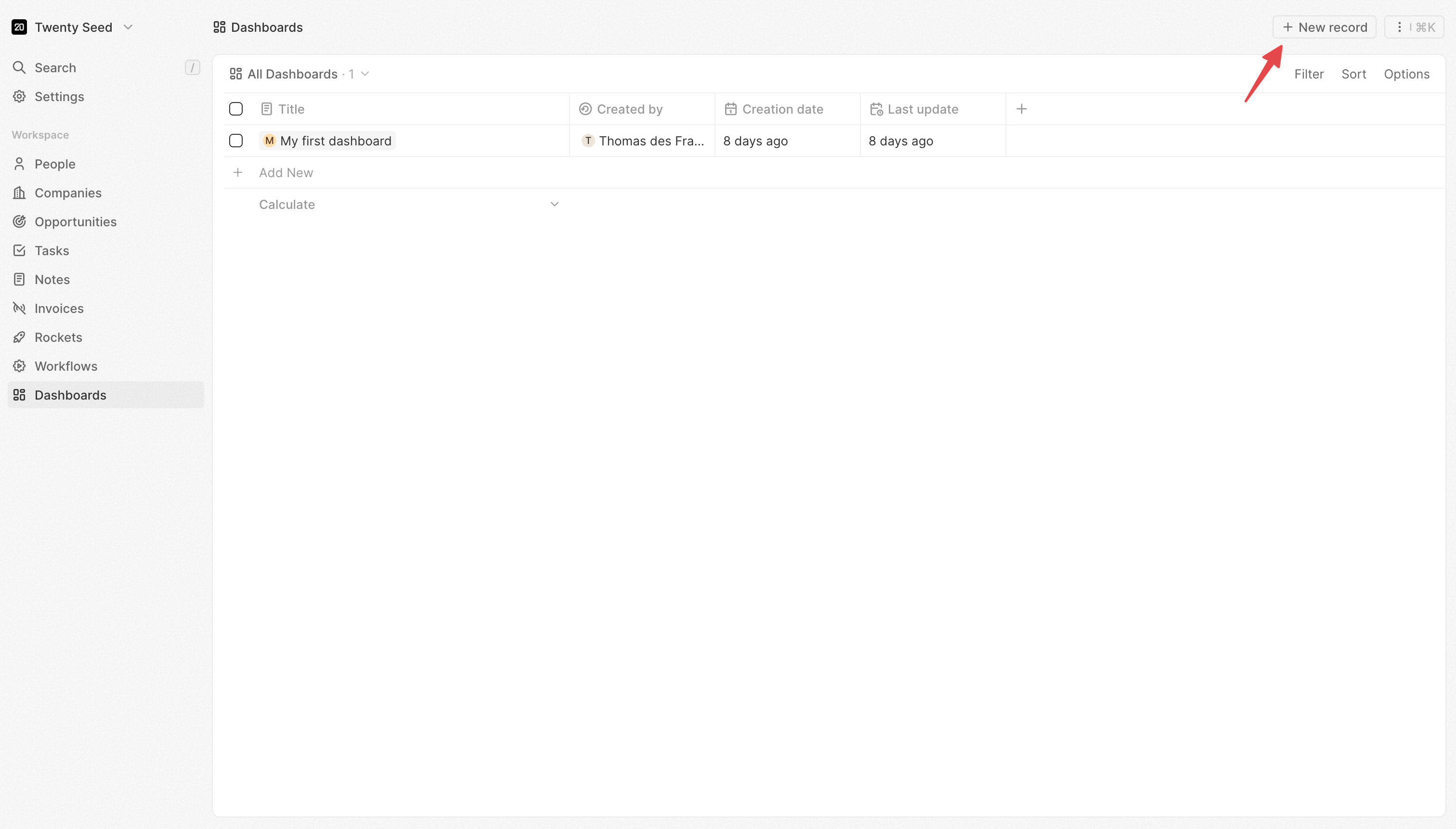Go to Tasks in the sidebar
The image size is (1456, 829).
(51, 250)
